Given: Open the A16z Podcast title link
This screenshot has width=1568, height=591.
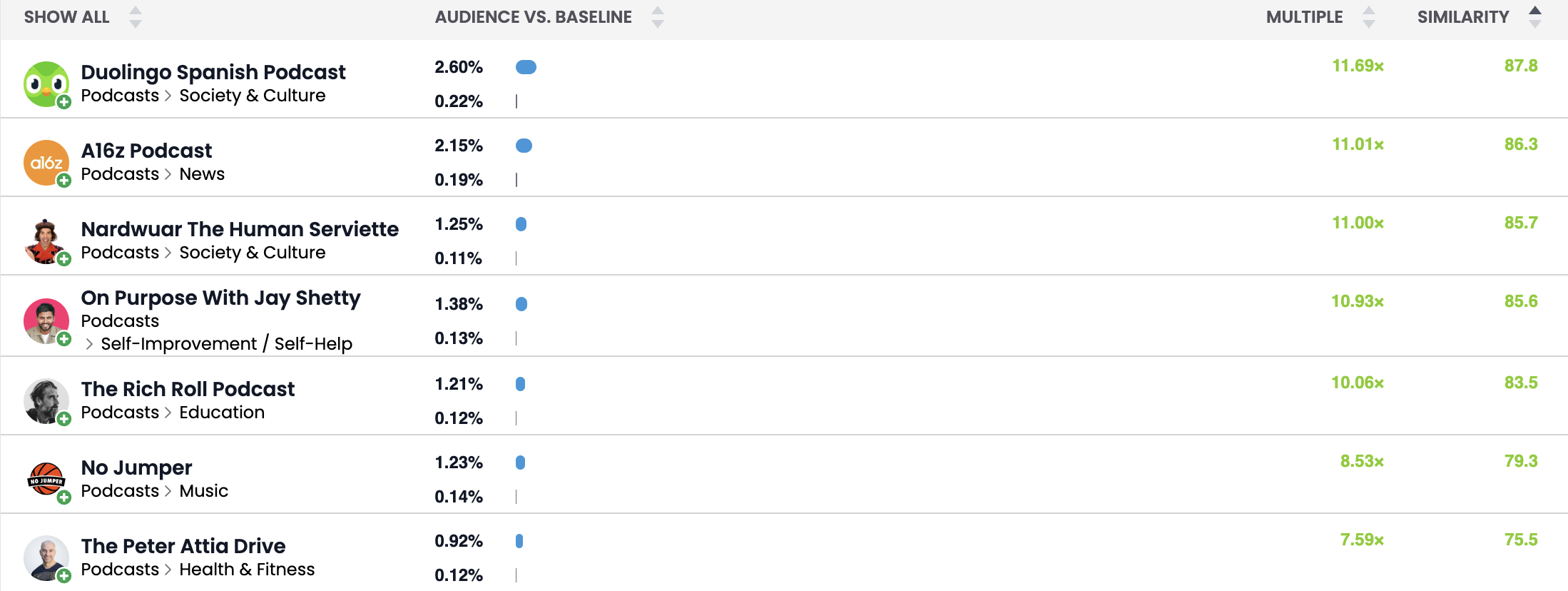Looking at the screenshot, I should coord(146,151).
